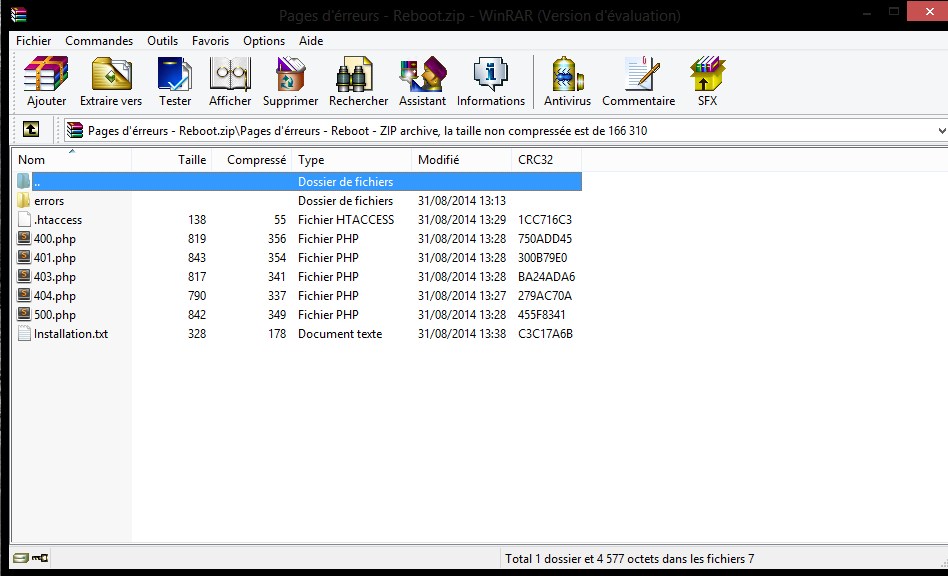The width and height of the screenshot is (948, 576).
Task: Click the status bar total summary text
Action: click(x=629, y=558)
